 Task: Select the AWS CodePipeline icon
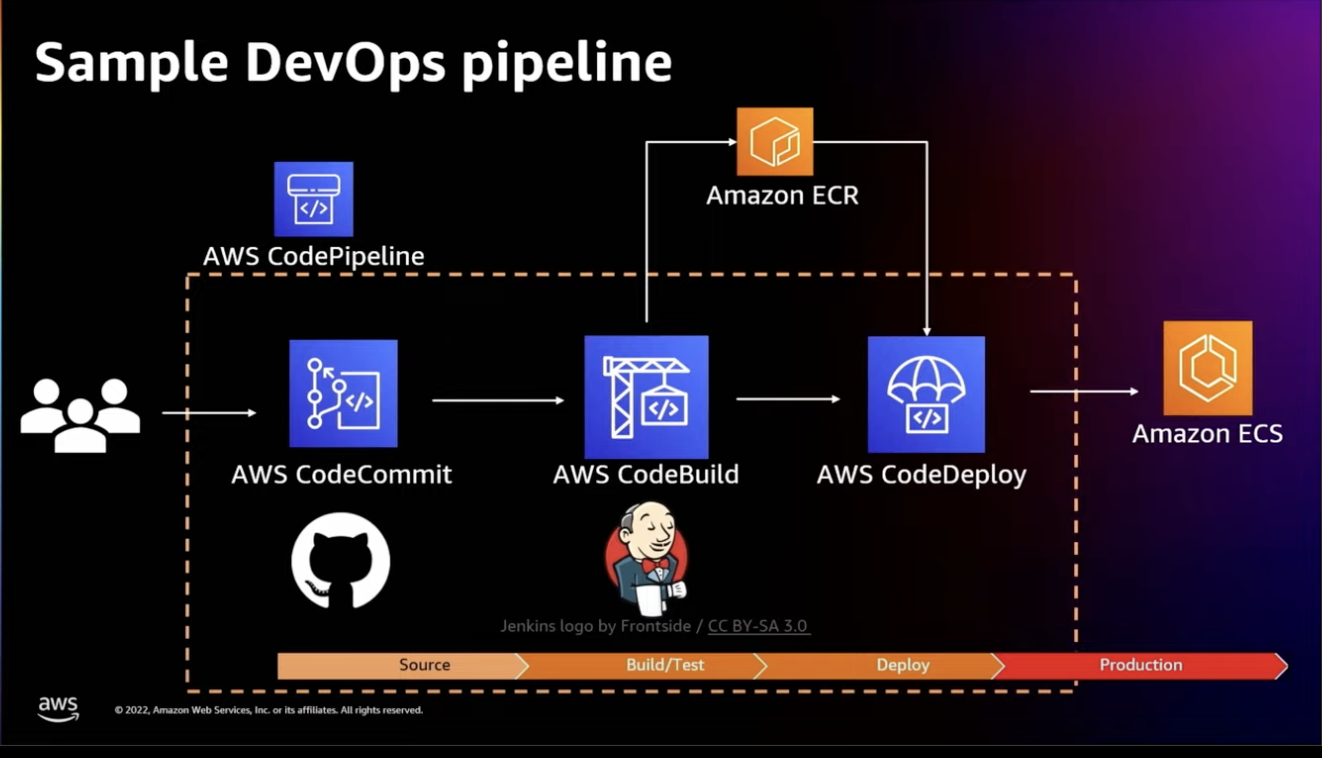tap(313, 198)
